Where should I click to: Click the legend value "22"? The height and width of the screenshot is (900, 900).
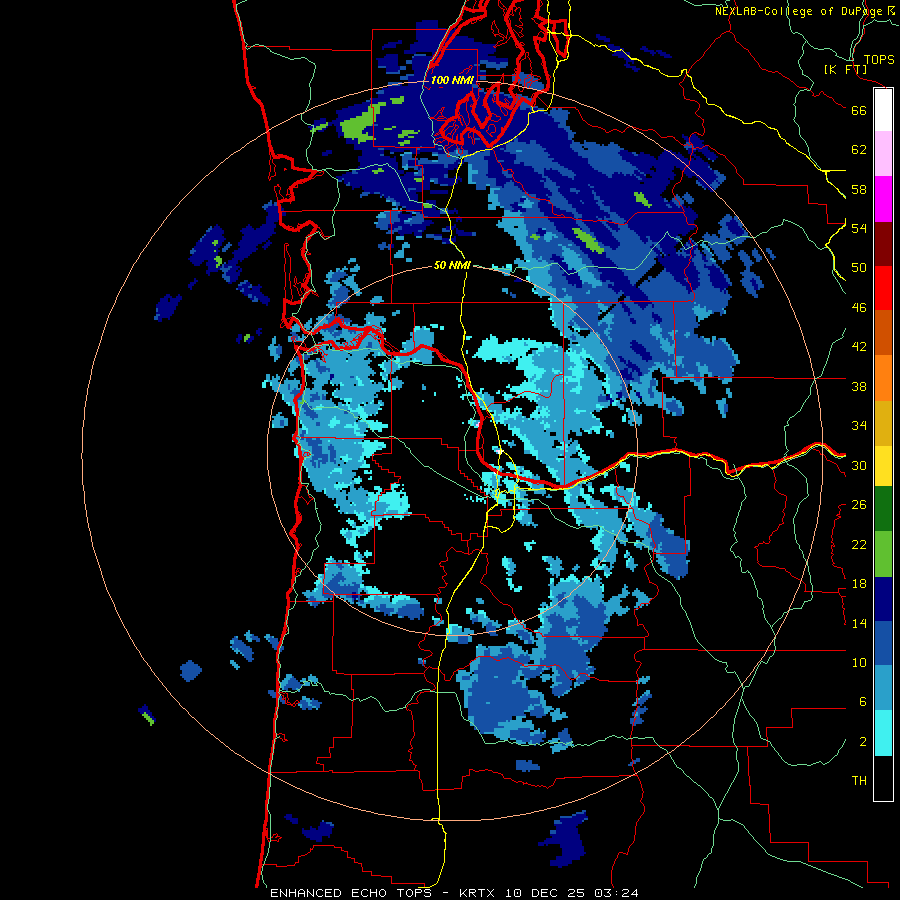point(859,545)
